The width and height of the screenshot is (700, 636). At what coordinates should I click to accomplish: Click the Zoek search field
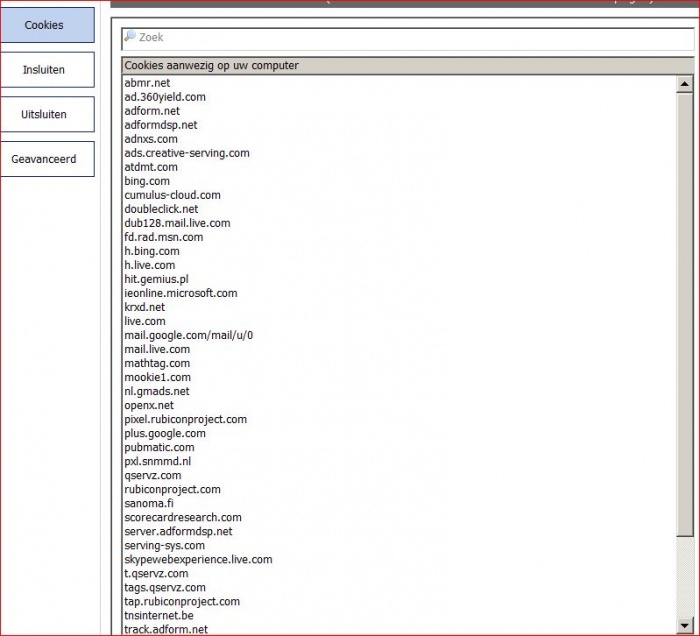point(408,38)
